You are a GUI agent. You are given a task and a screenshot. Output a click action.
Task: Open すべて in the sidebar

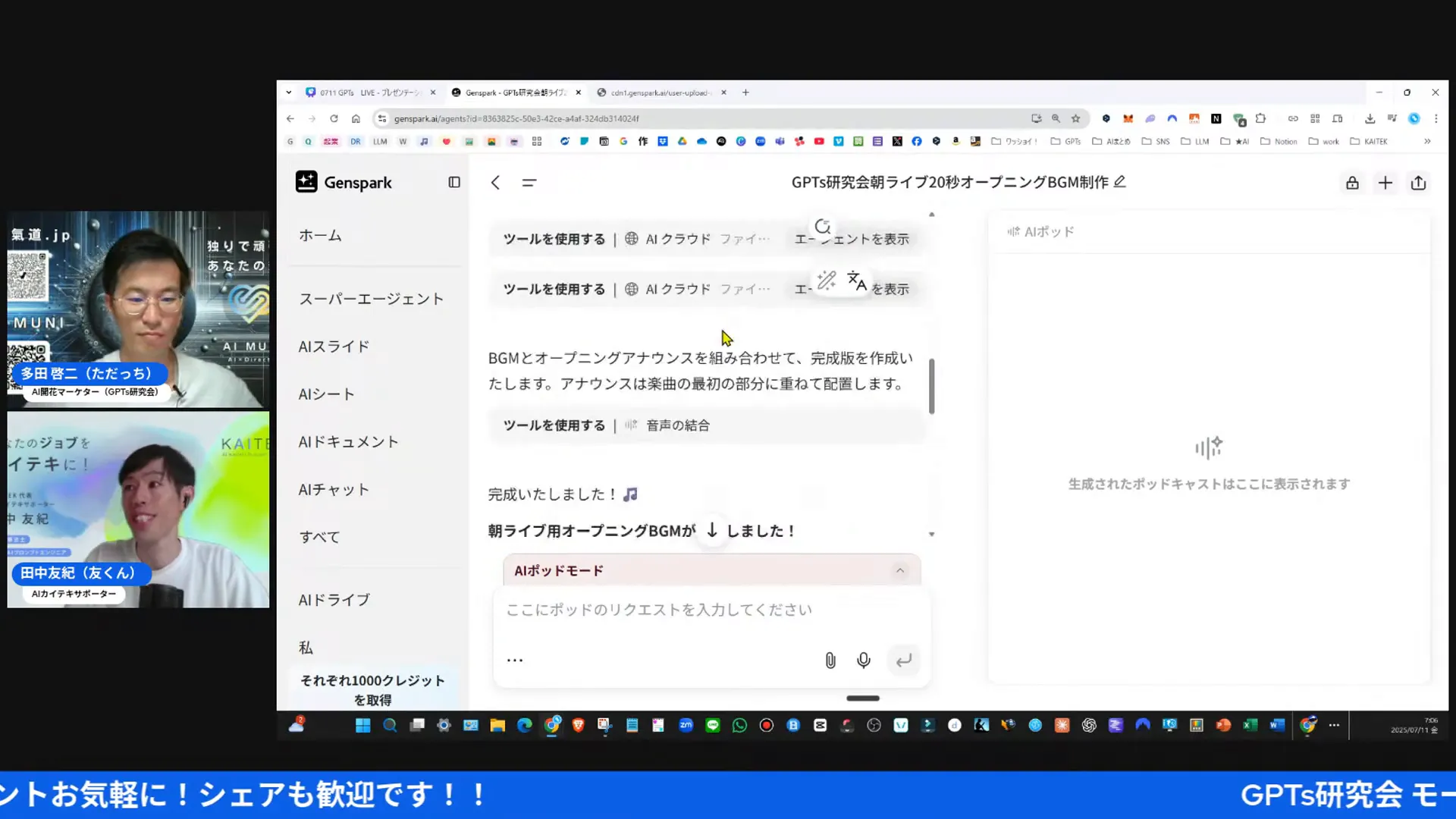[x=319, y=537]
